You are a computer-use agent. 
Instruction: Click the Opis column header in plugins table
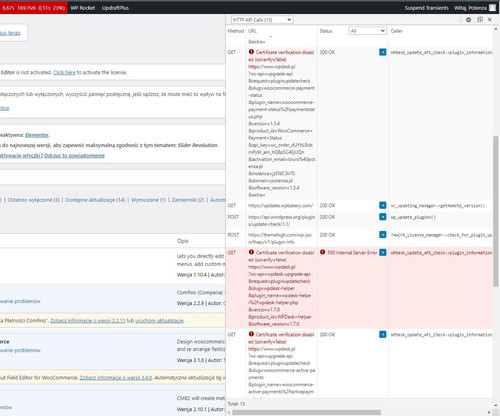tap(183, 241)
